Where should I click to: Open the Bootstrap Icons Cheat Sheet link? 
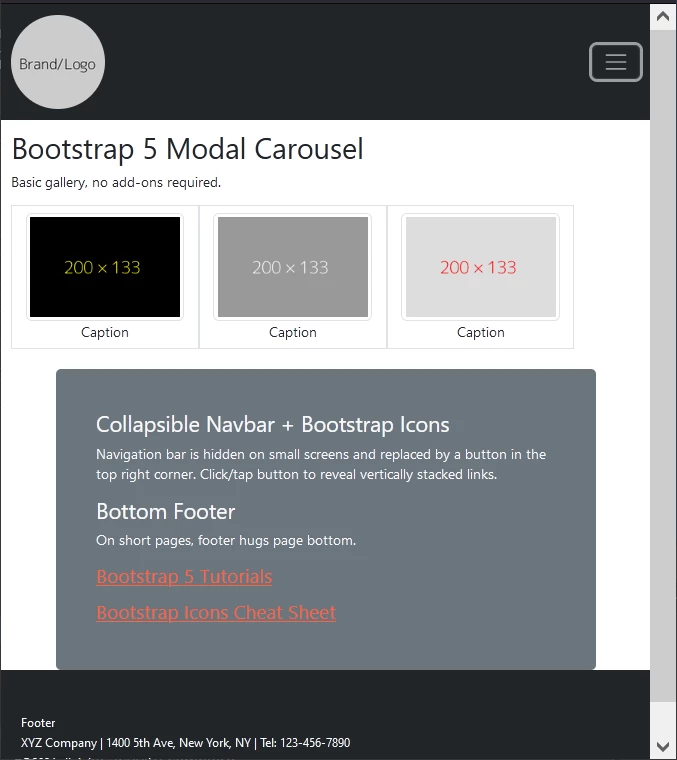pyautogui.click(x=216, y=613)
